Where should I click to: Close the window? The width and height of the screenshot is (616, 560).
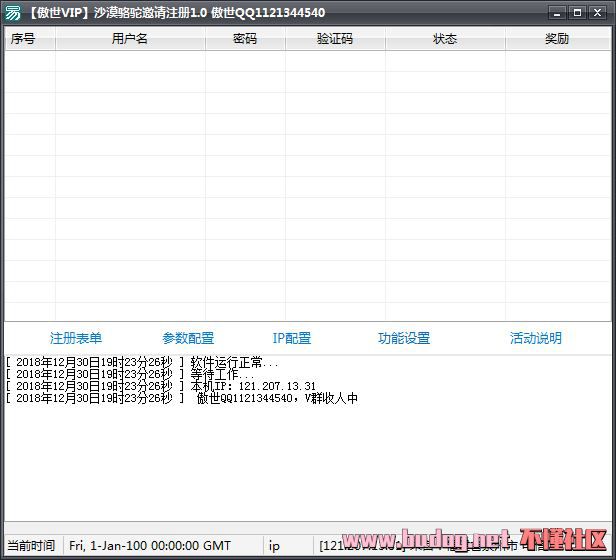[598, 13]
